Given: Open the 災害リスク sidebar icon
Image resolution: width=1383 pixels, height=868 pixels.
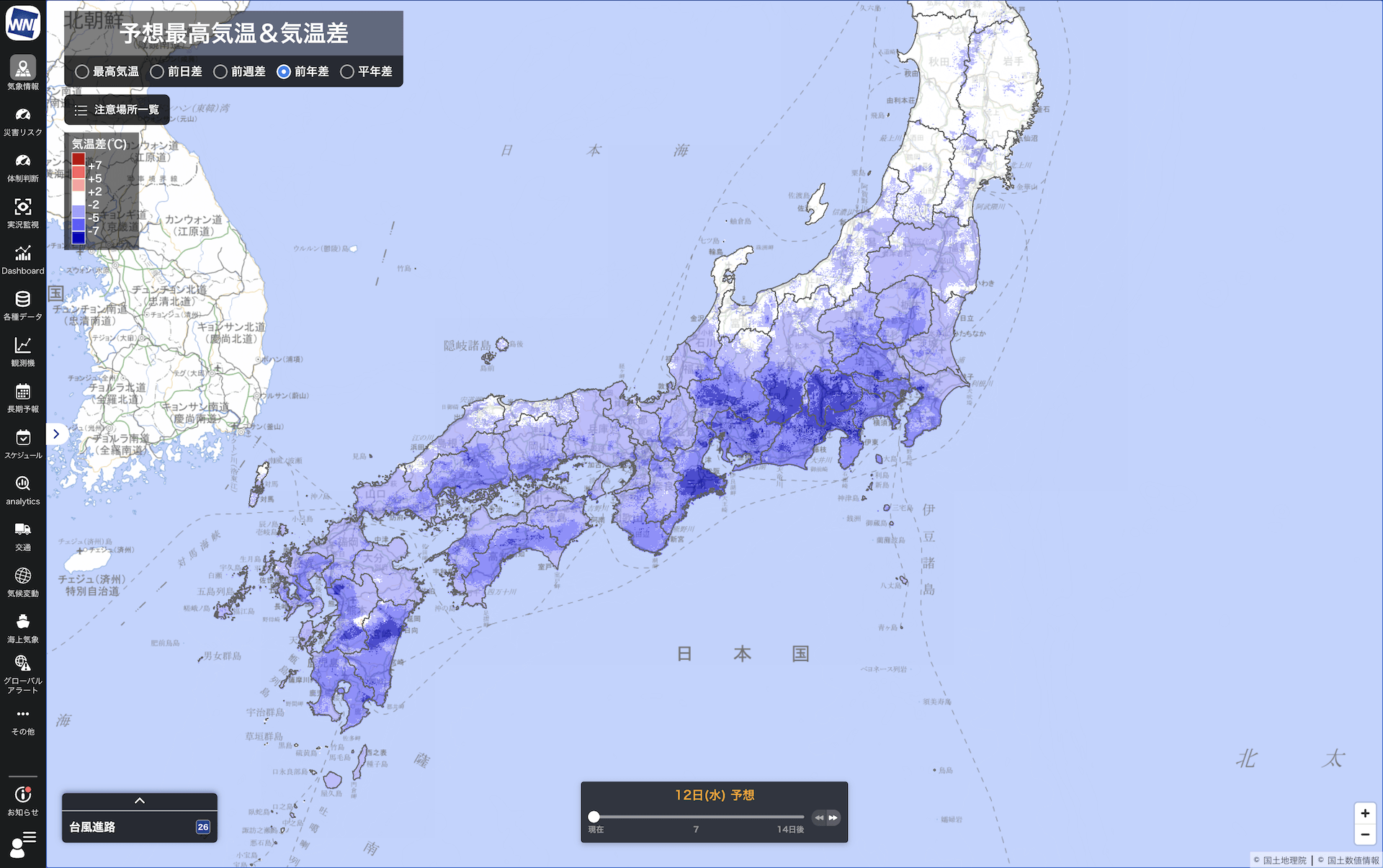Looking at the screenshot, I should tap(23, 115).
